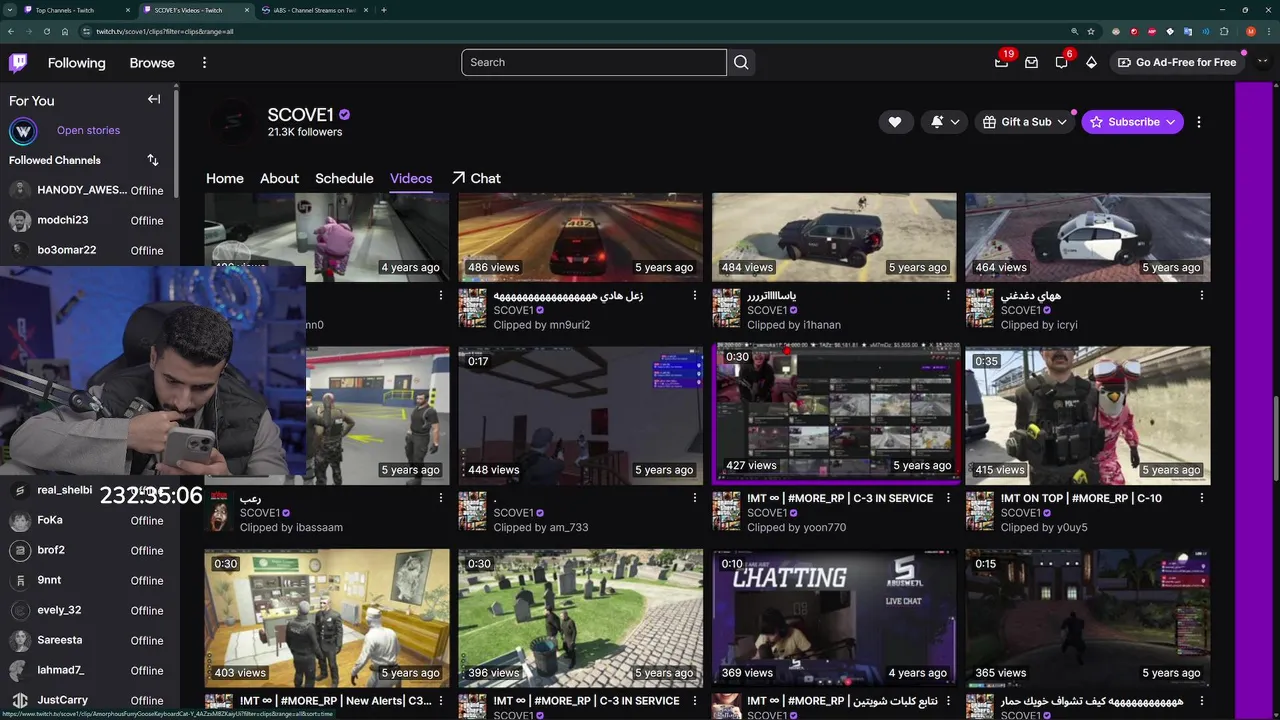1280x720 pixels.
Task: Open followed channel bo3omar22
Action: point(88,250)
